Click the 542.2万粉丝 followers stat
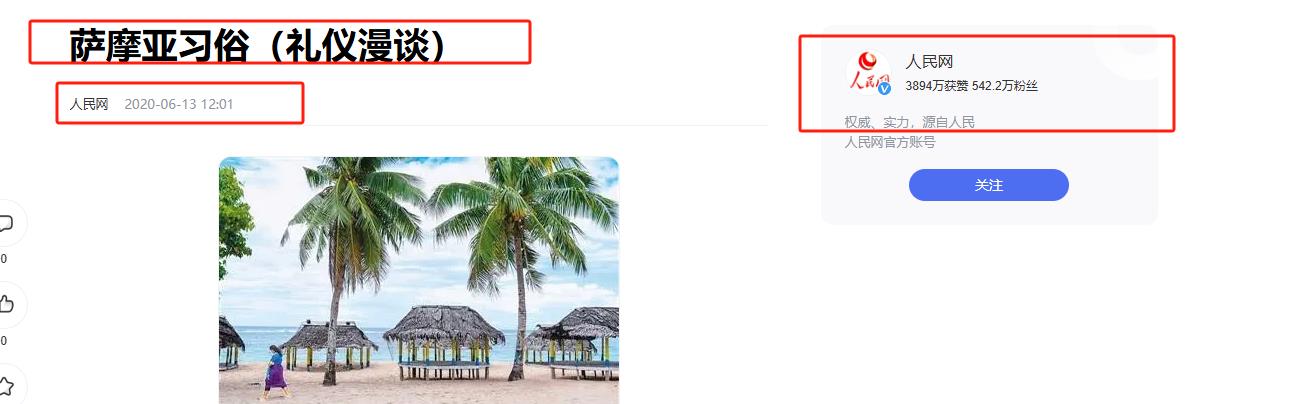The image size is (1308, 404). (x=1005, y=86)
